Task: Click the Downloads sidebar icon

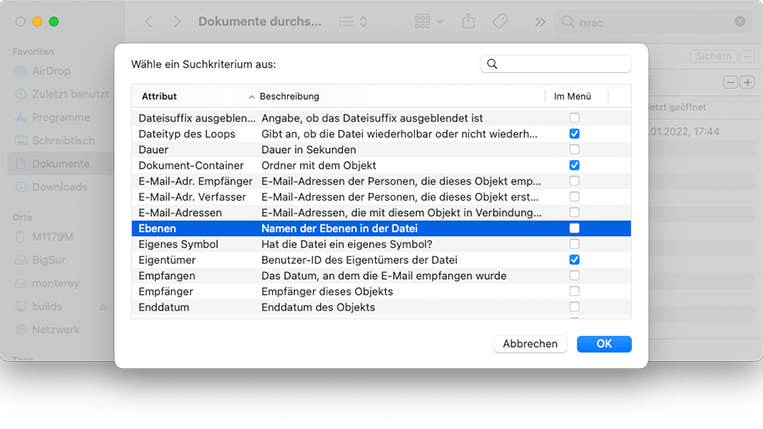Action: (x=20, y=187)
